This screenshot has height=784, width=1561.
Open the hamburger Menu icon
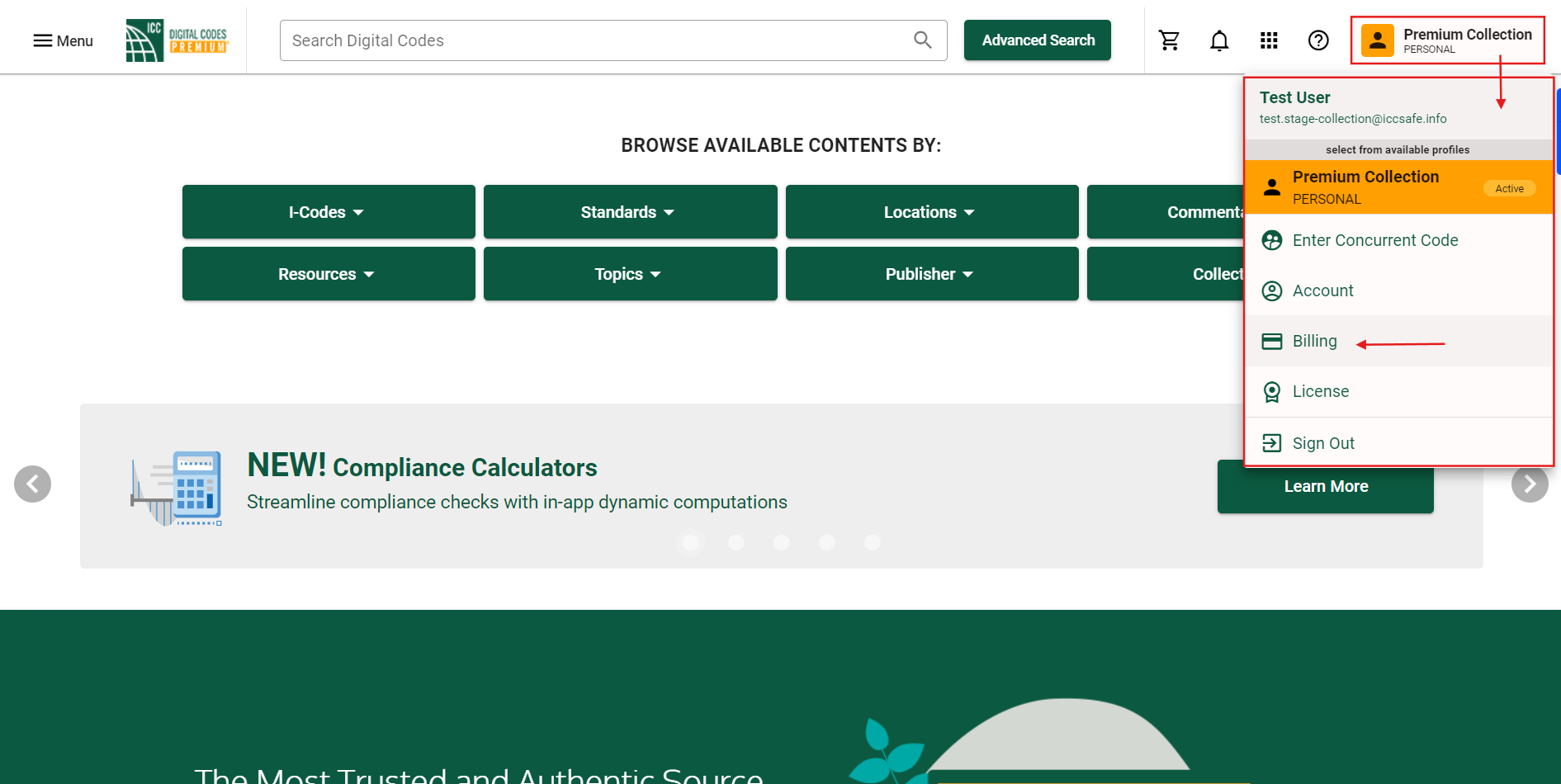(42, 40)
